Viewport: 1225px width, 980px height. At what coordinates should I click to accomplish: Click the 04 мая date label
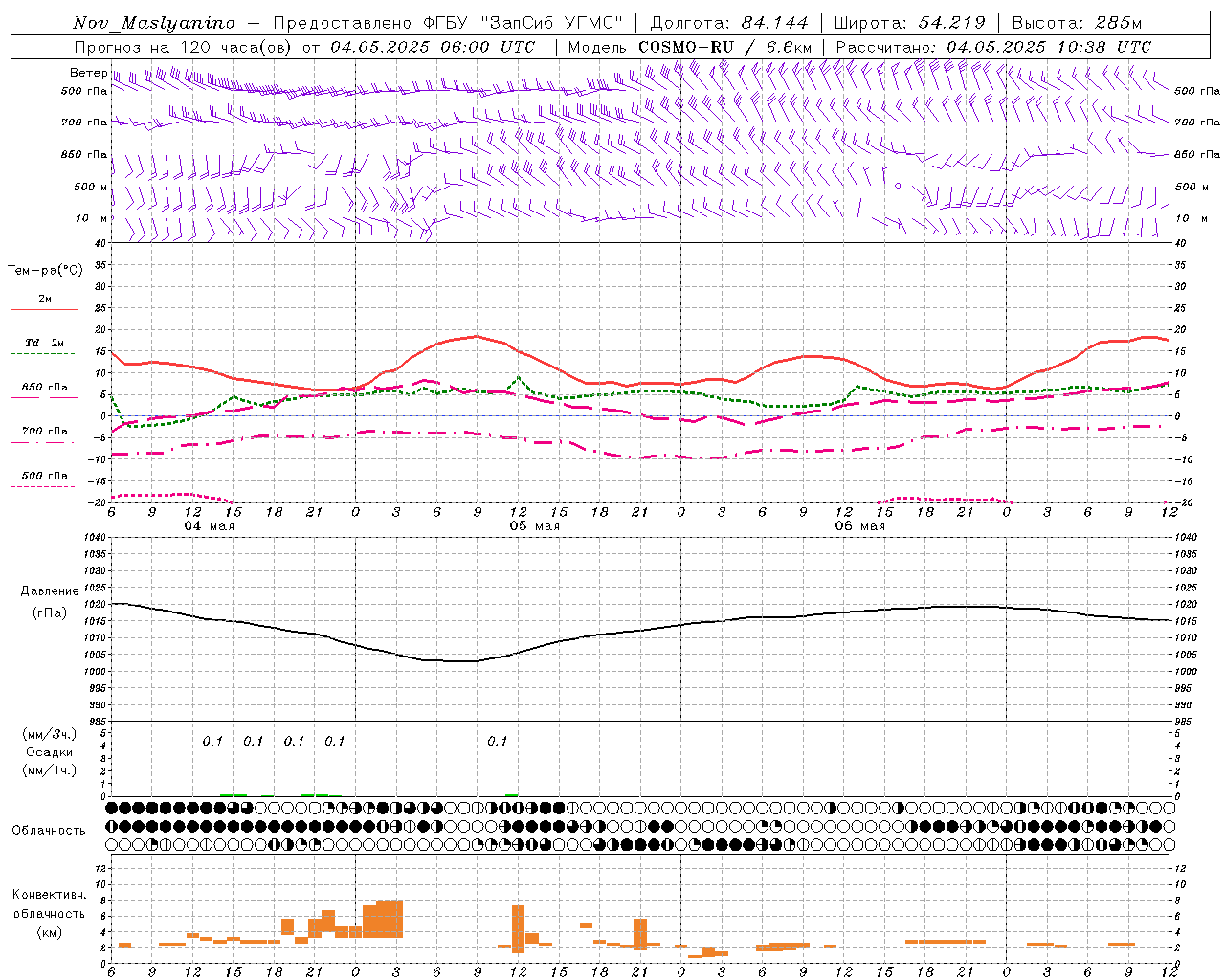click(x=210, y=526)
